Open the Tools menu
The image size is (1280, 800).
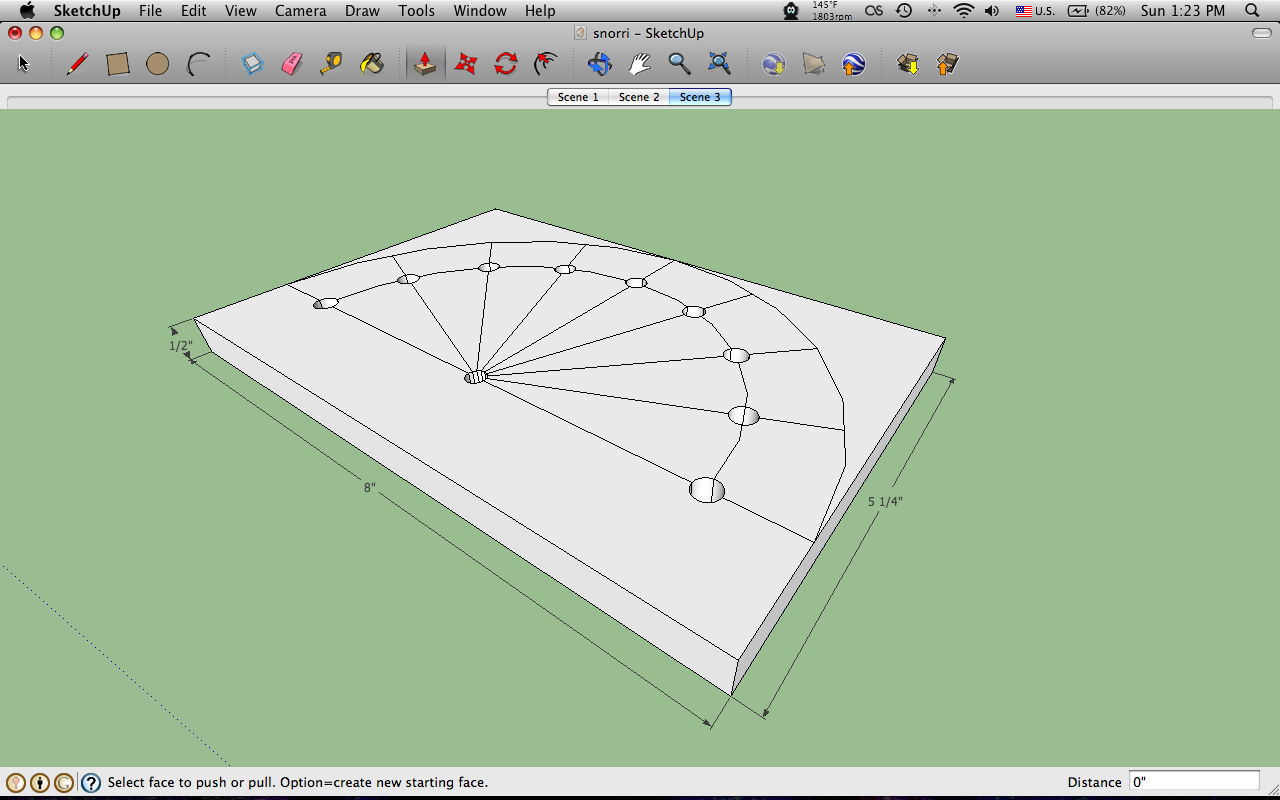416,11
